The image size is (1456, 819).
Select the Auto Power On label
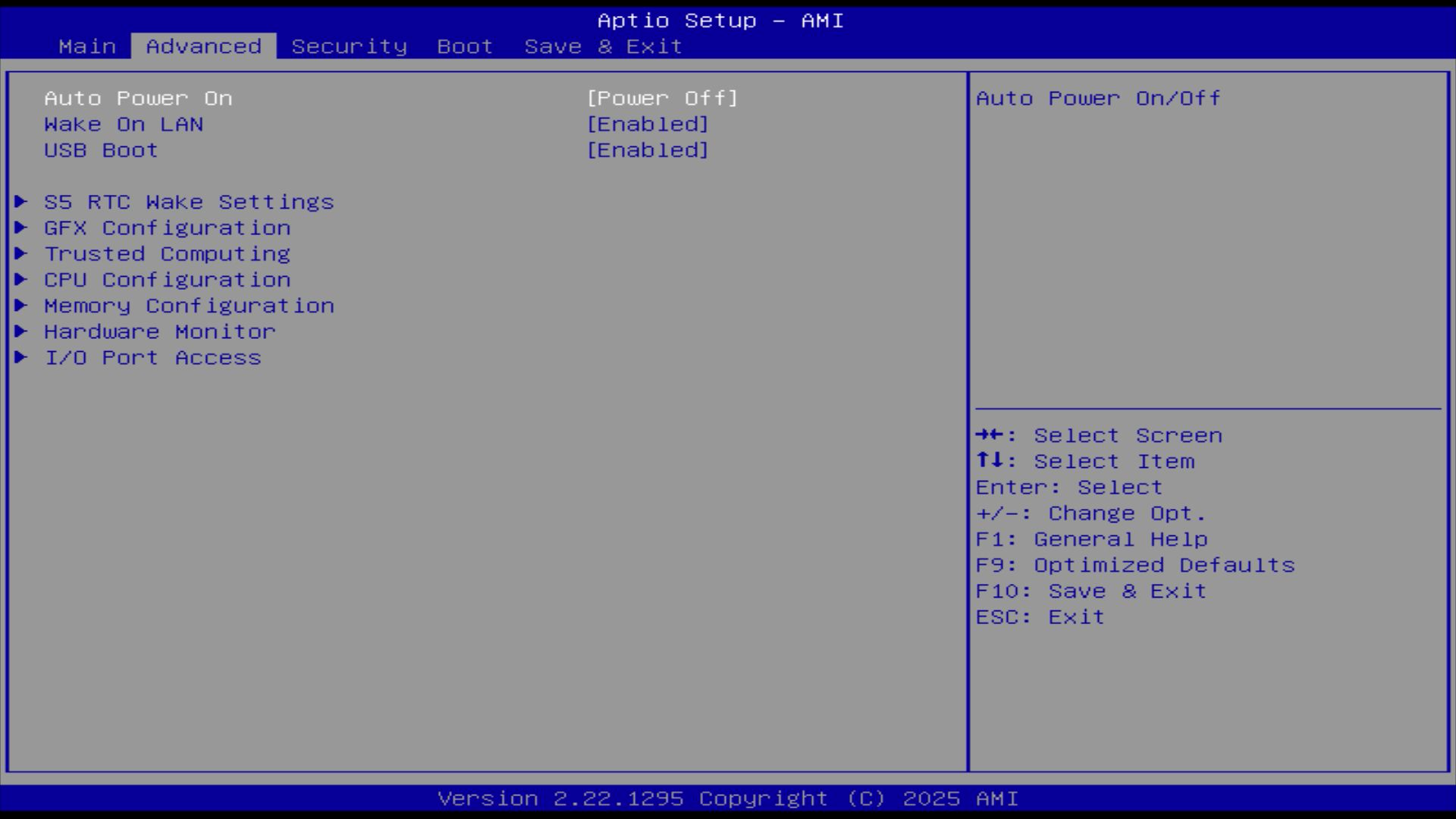pos(138,99)
